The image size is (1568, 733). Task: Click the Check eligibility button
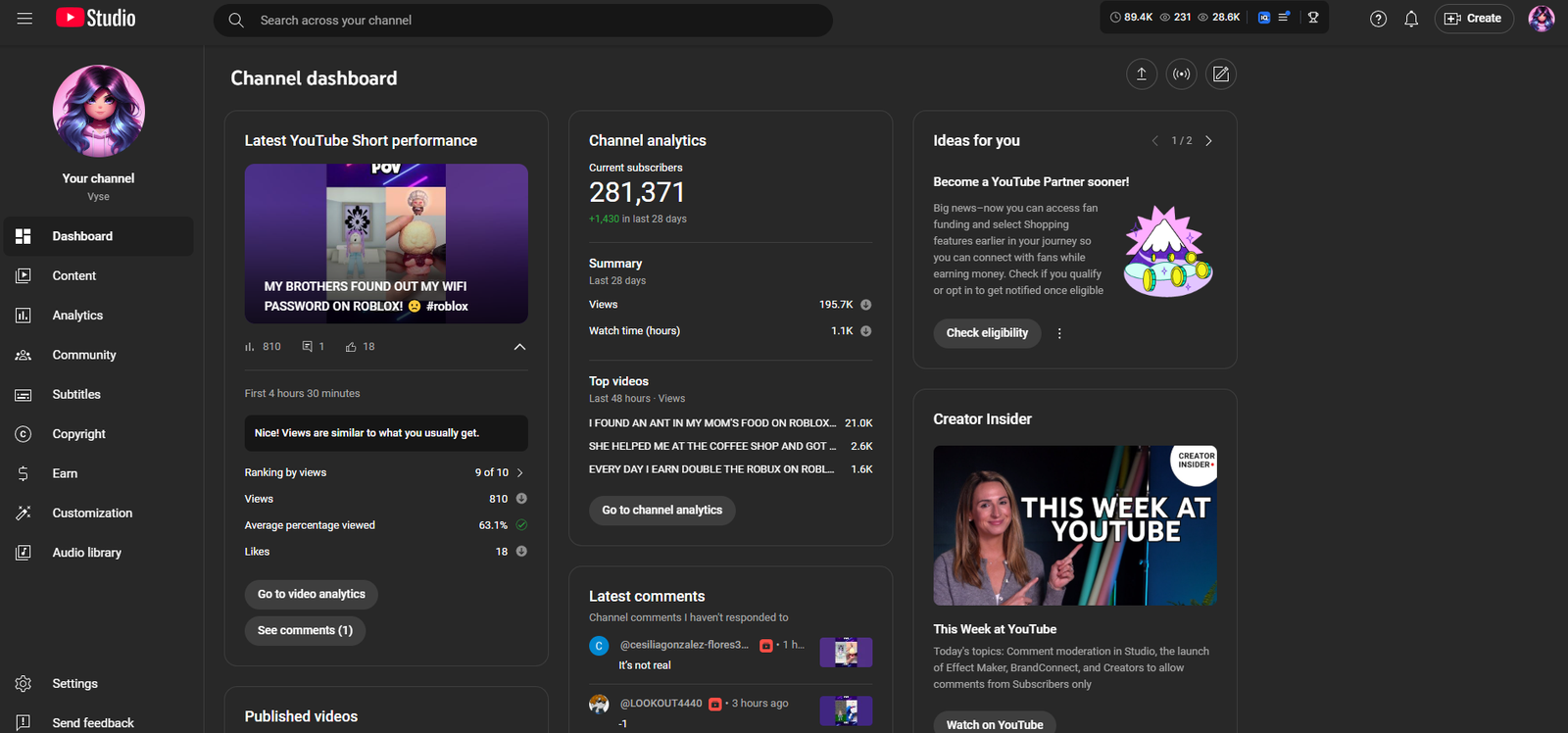pos(987,333)
